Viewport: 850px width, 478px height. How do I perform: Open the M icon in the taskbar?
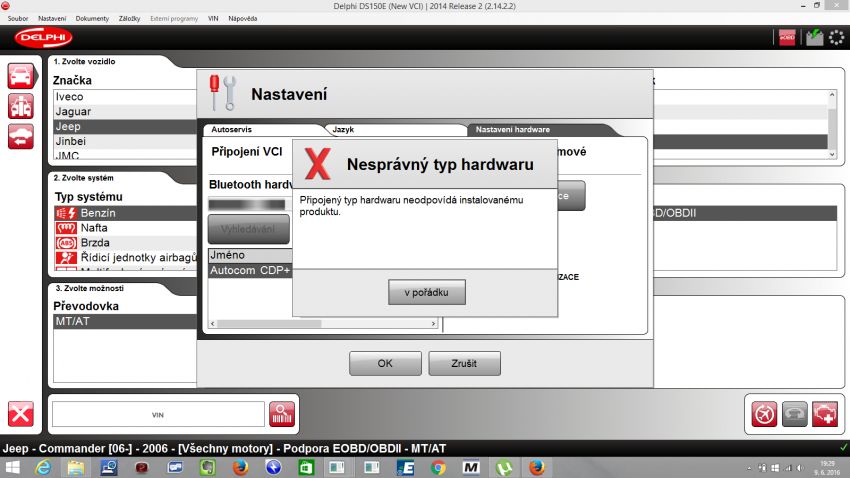[x=471, y=467]
